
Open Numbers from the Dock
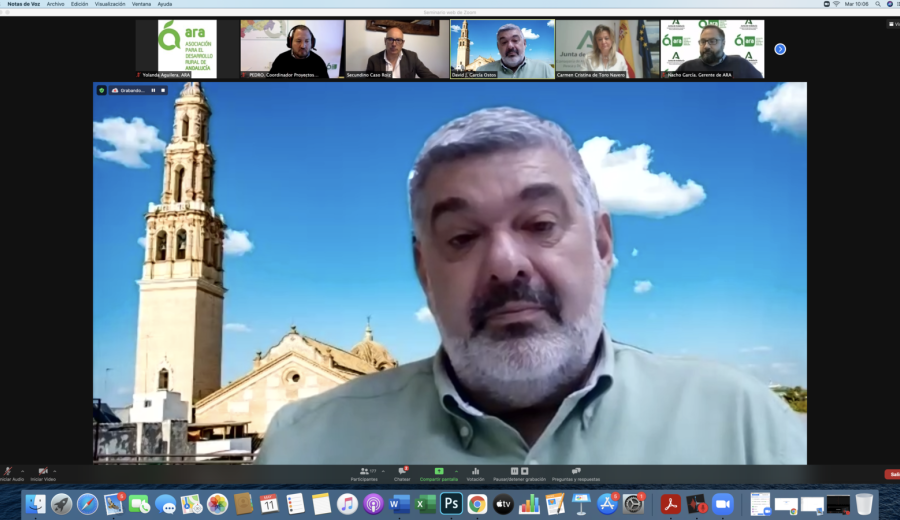coord(529,505)
